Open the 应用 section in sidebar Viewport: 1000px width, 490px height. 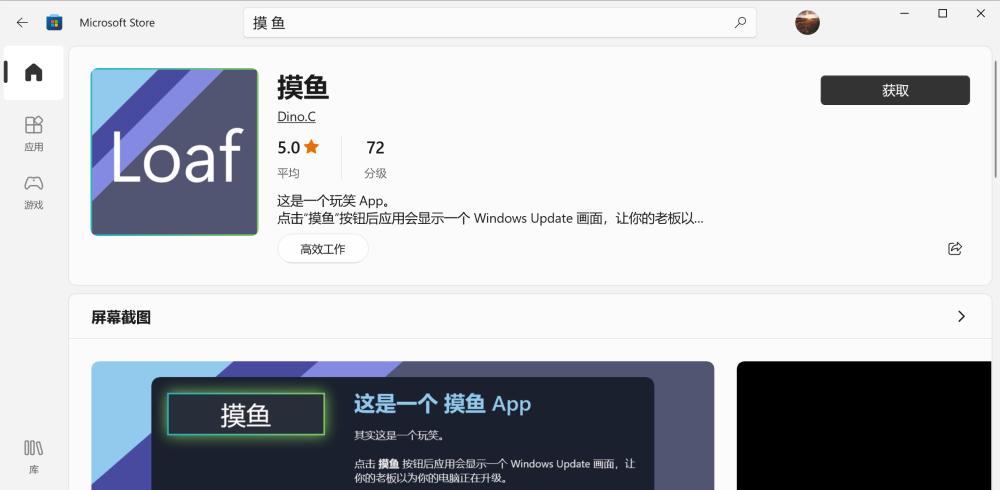[x=34, y=134]
